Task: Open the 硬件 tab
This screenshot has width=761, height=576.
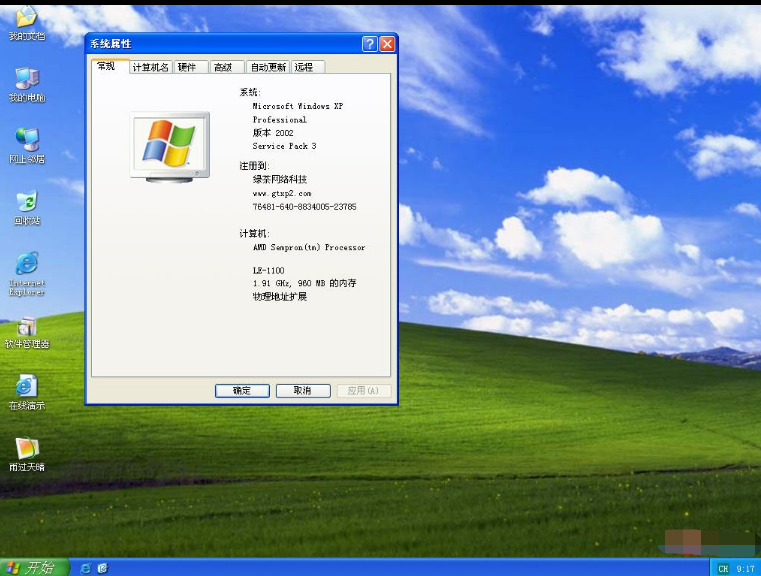Action: click(187, 67)
